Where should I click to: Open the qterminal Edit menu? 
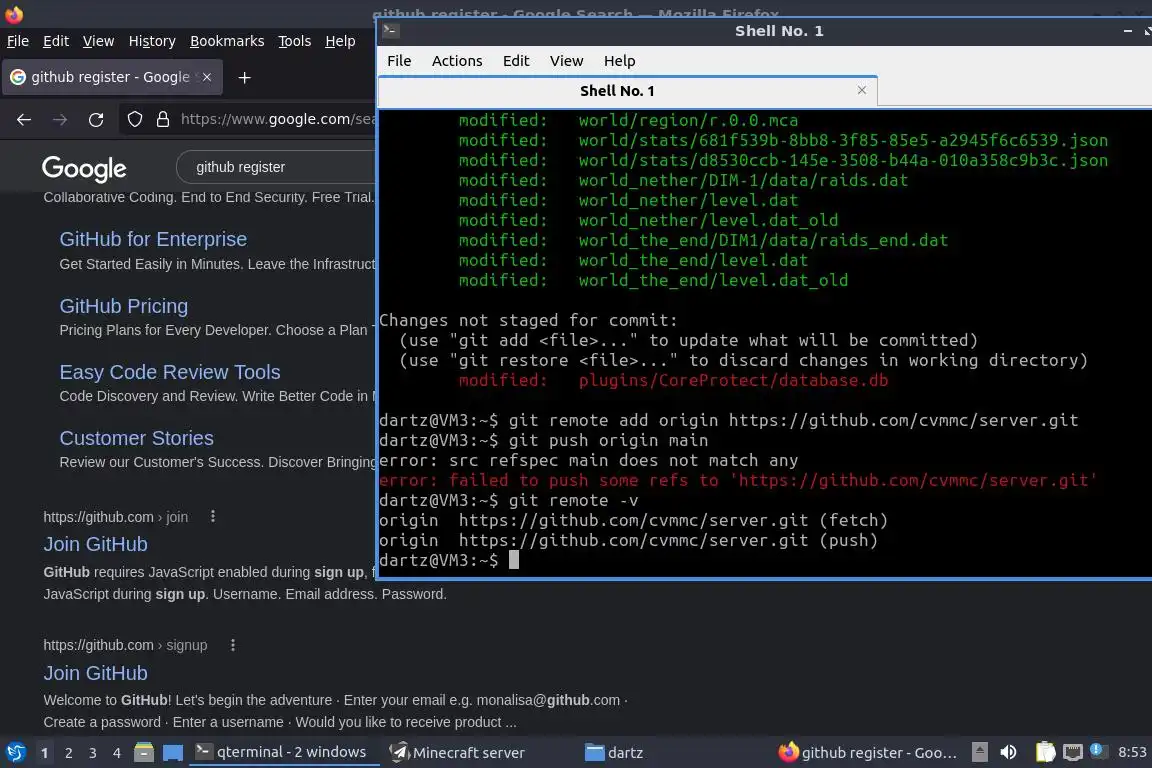(x=516, y=61)
